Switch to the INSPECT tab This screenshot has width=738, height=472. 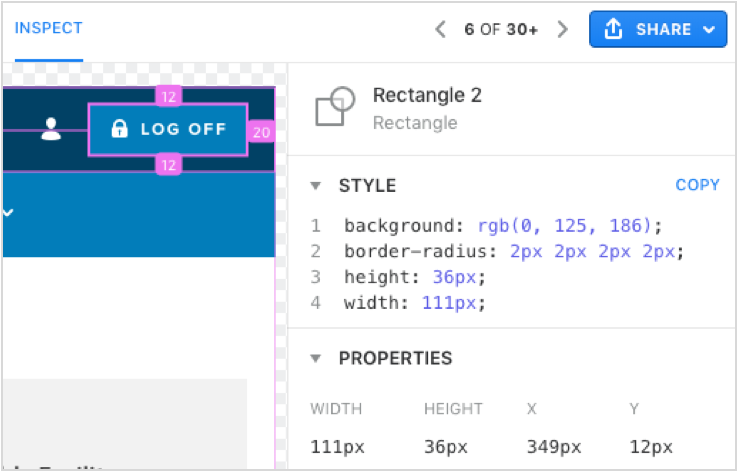click(48, 29)
